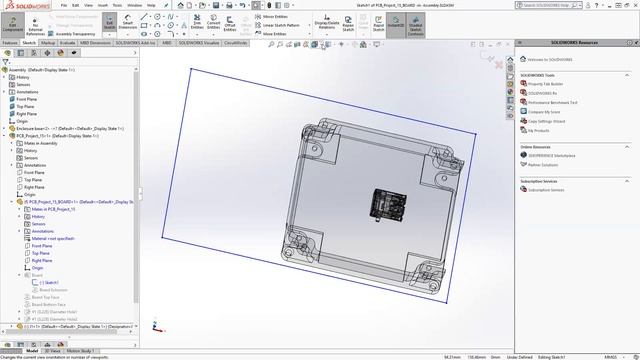Click the Undo icon in the top toolbar
640x360 pixels.
click(242, 5)
